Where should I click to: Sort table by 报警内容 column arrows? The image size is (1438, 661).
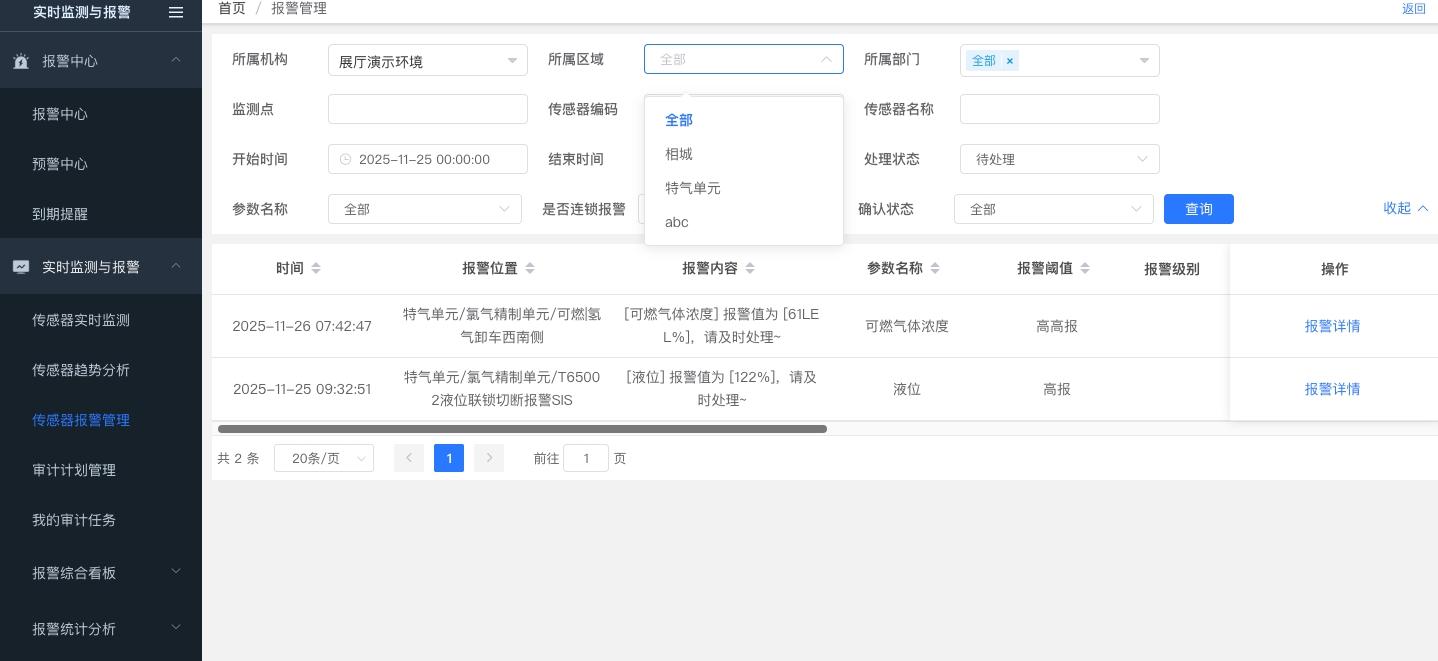(750, 268)
